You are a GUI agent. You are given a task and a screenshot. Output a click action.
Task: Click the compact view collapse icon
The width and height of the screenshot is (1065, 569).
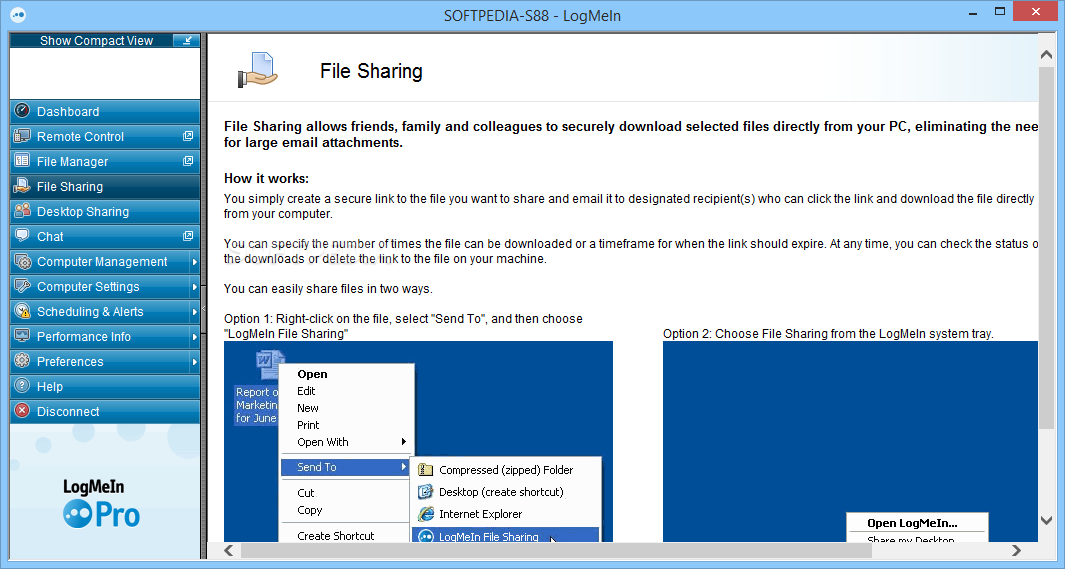click(186, 41)
